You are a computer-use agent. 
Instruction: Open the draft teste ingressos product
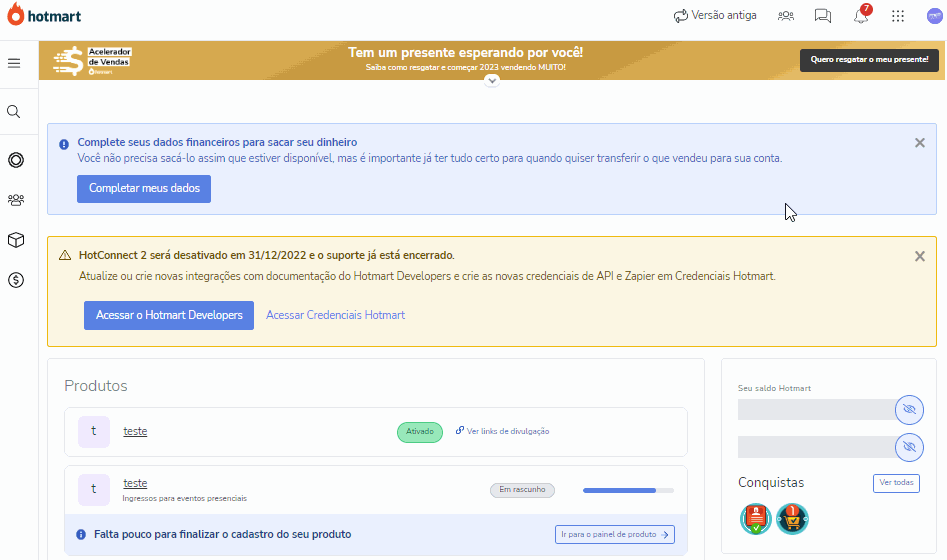(135, 483)
